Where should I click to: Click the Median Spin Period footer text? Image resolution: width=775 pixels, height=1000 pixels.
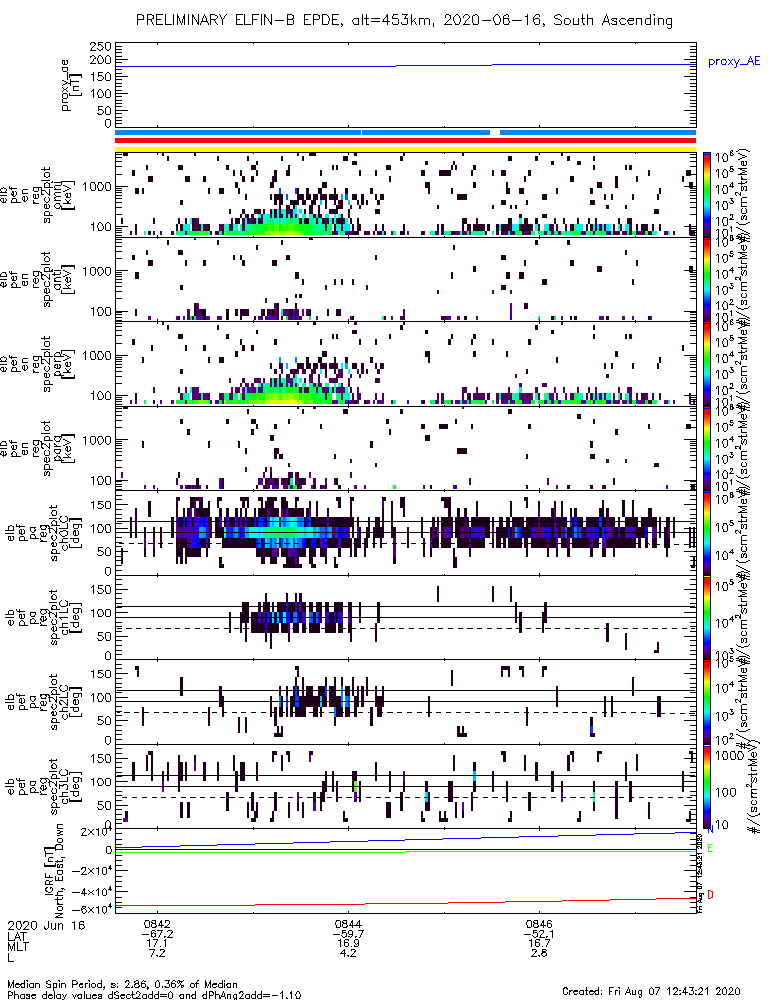click(122, 984)
